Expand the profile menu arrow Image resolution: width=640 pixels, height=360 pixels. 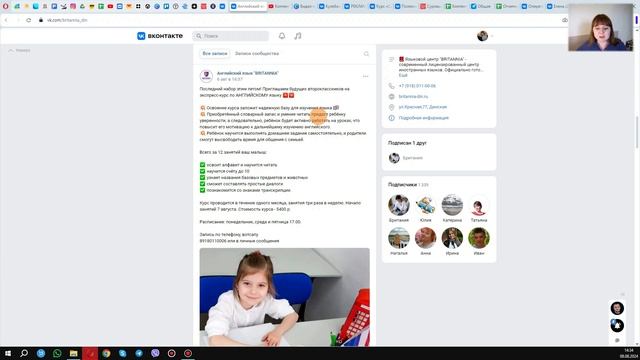click(x=492, y=36)
